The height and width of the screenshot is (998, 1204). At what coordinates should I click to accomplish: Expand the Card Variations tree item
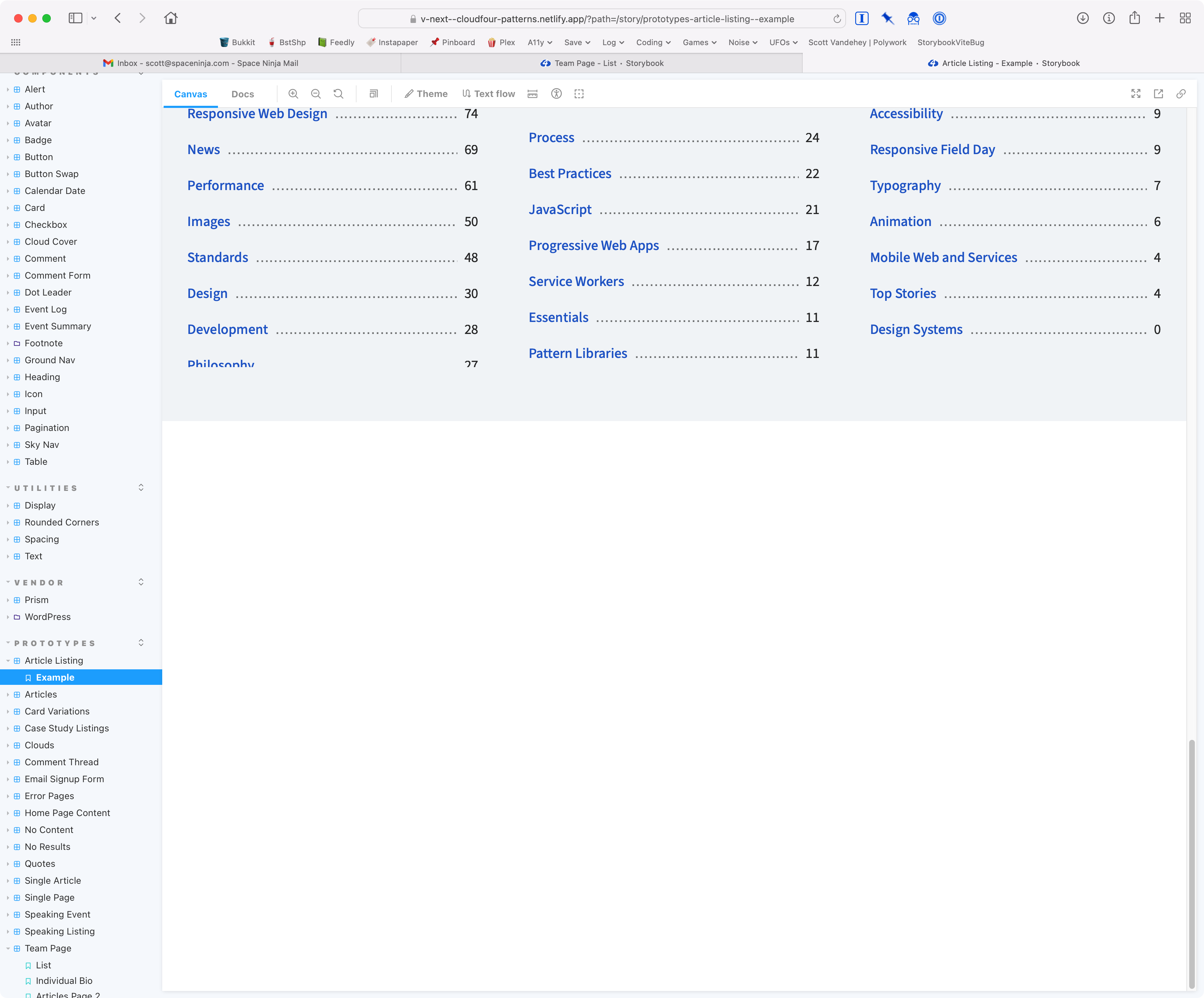tap(57, 711)
